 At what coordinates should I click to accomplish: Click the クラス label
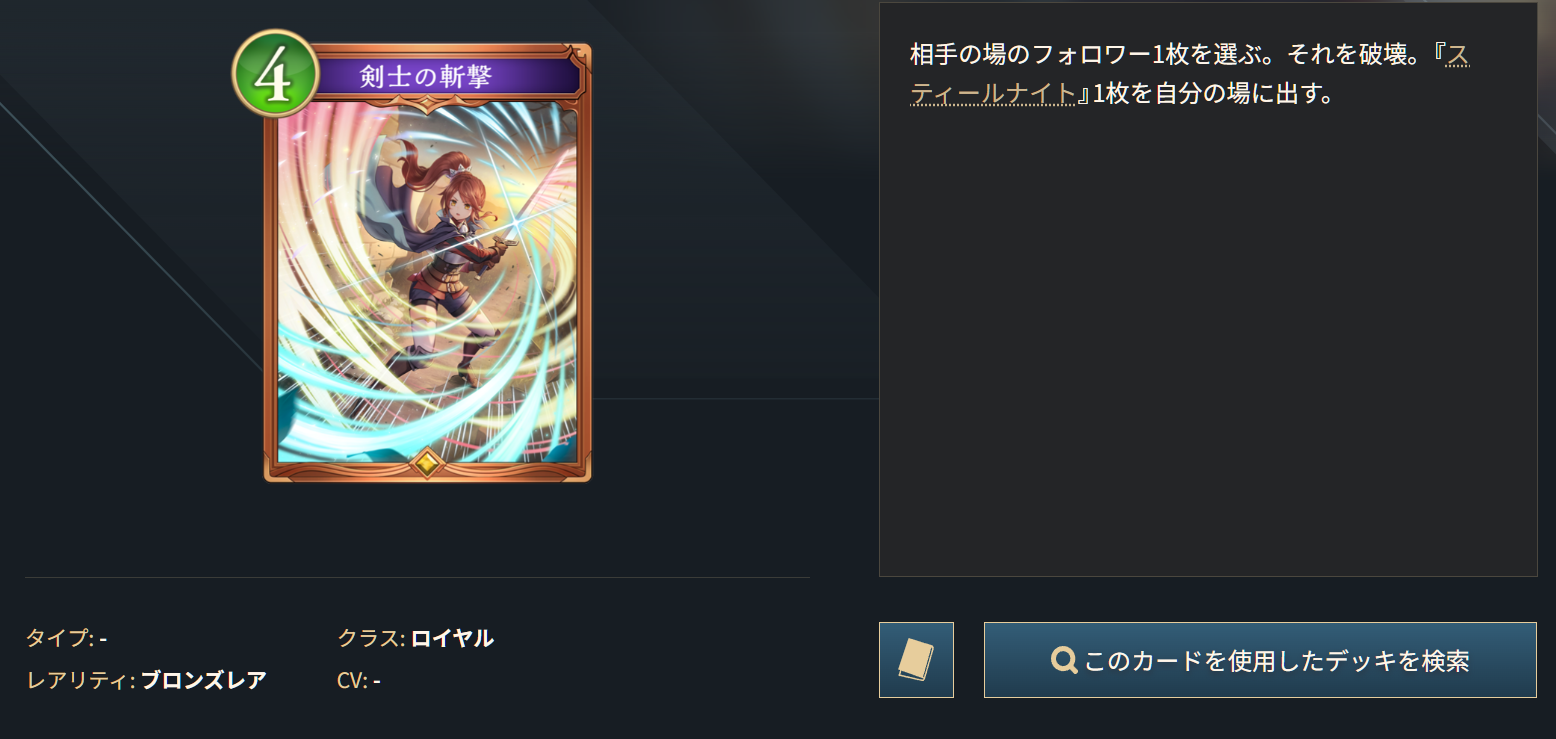[x=371, y=638]
